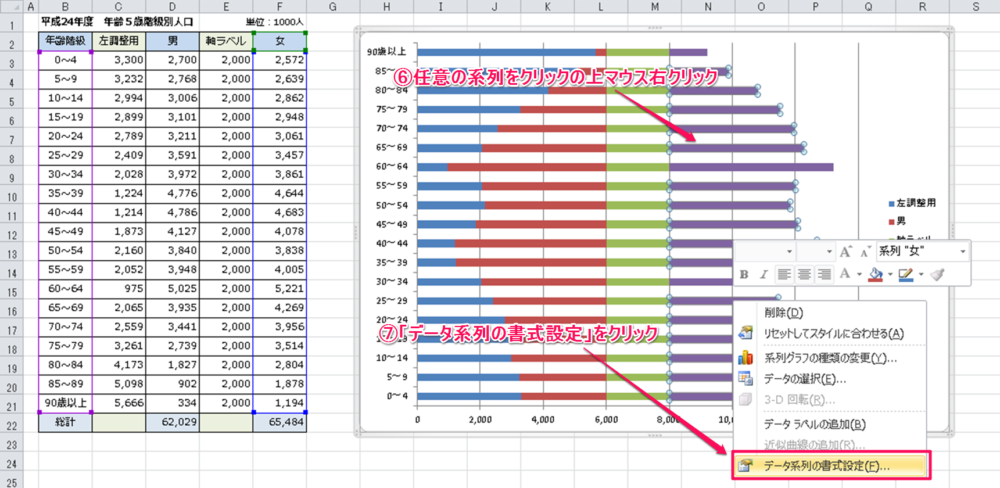The width and height of the screenshot is (1000, 488).
Task: Select the 年齢階級 header cell
Action: [65, 42]
